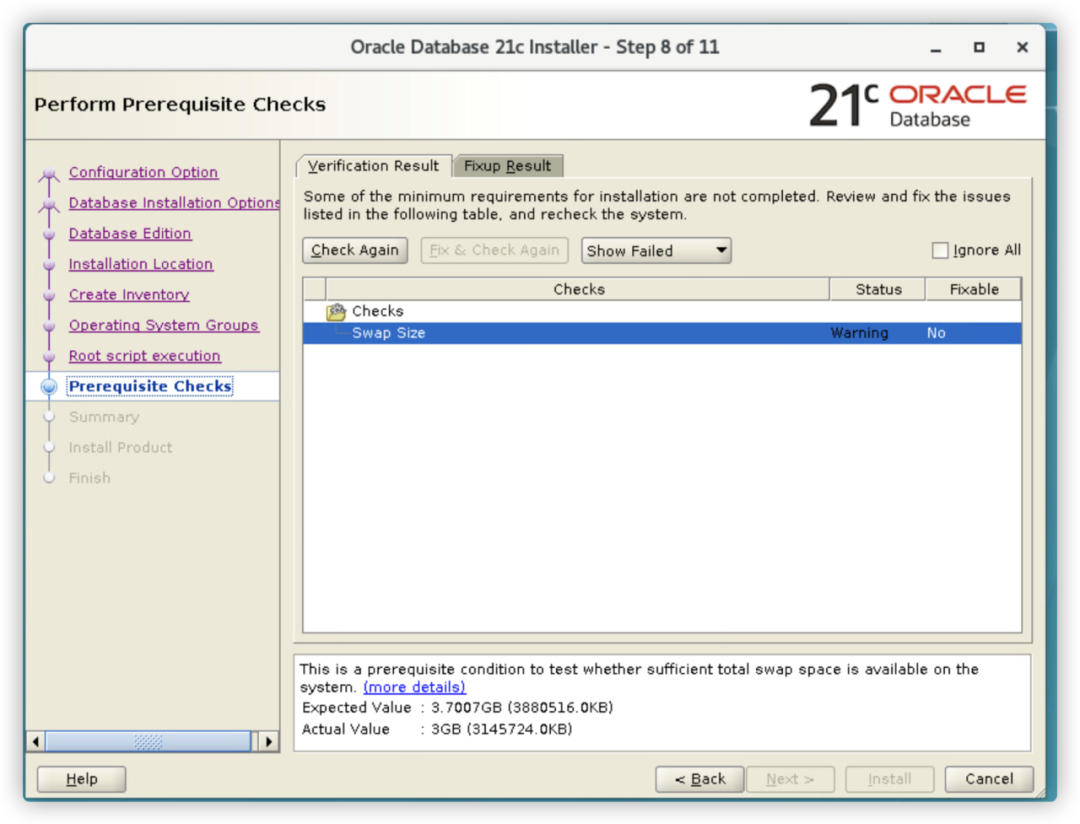Click the Next button

click(x=791, y=779)
